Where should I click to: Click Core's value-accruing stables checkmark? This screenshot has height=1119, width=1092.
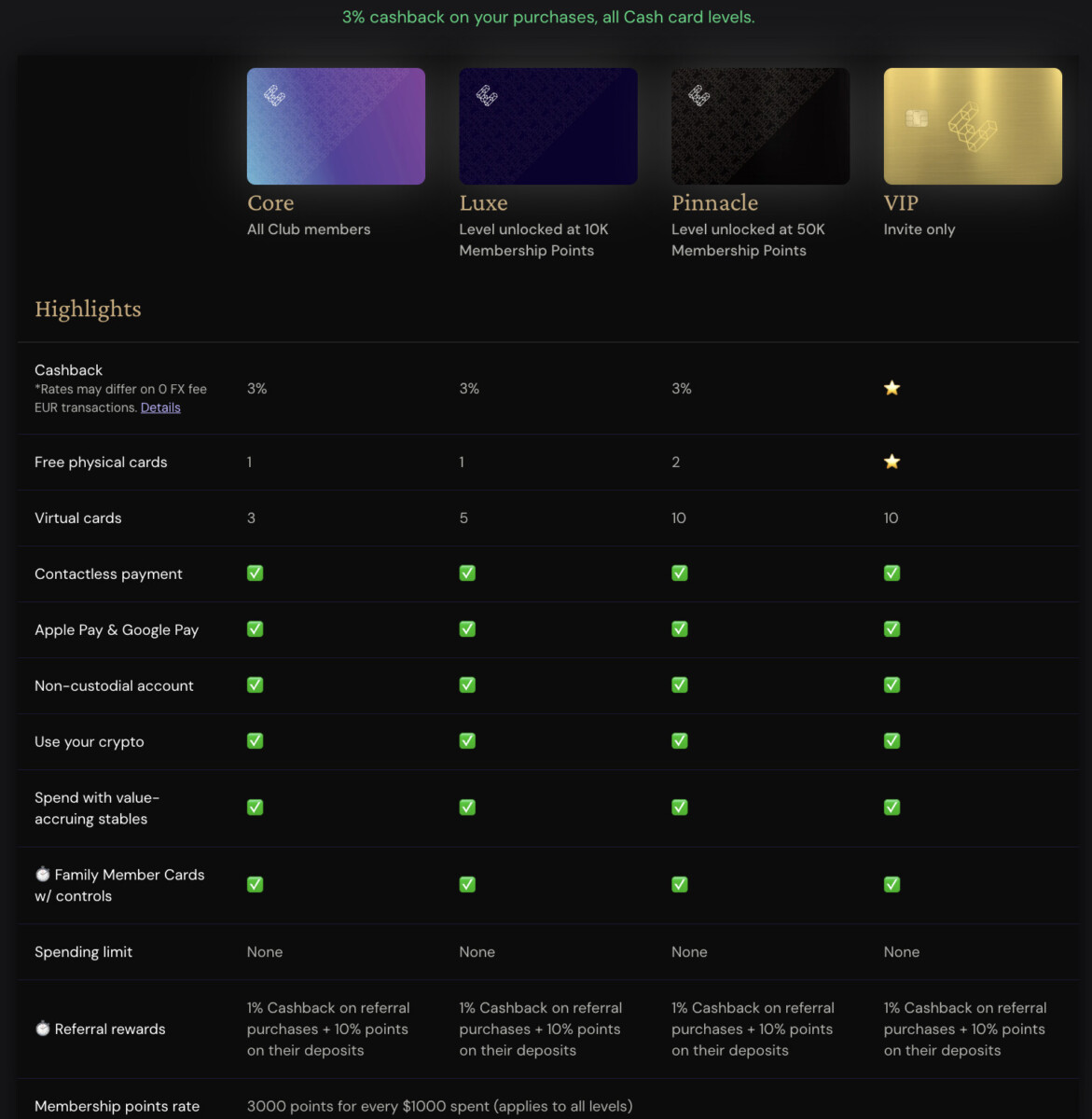(x=256, y=808)
